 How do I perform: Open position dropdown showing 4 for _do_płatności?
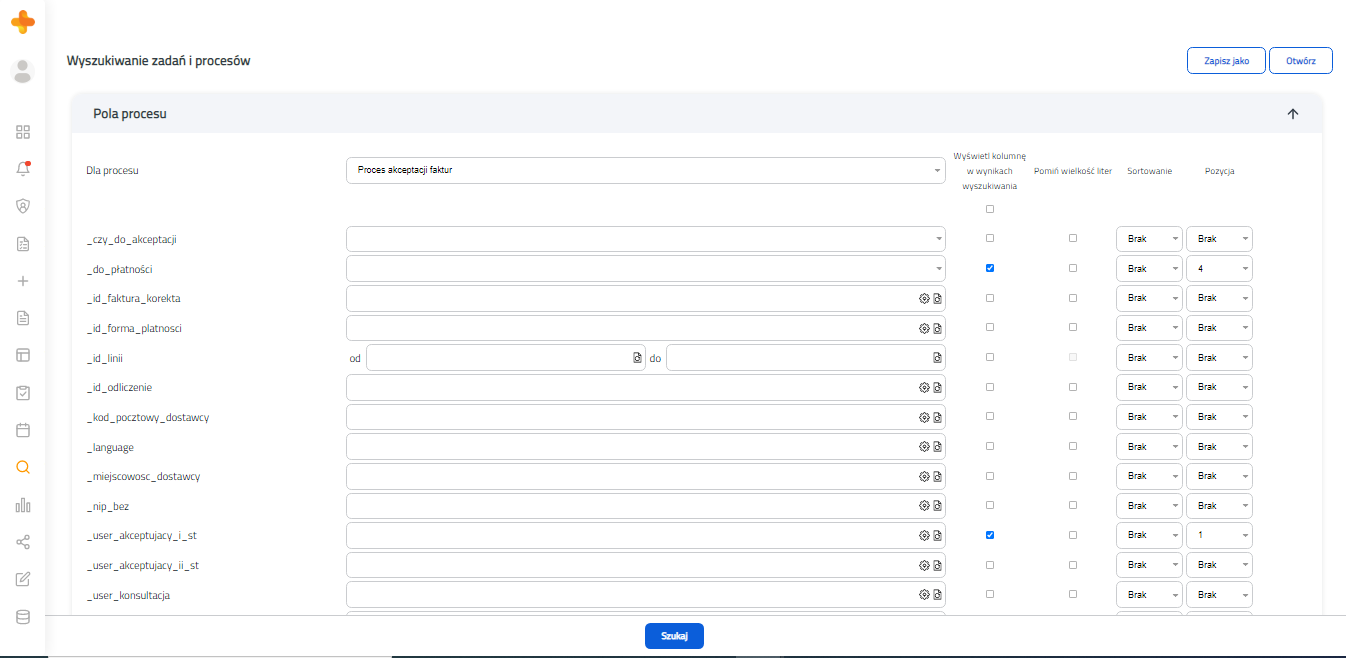point(1219,269)
